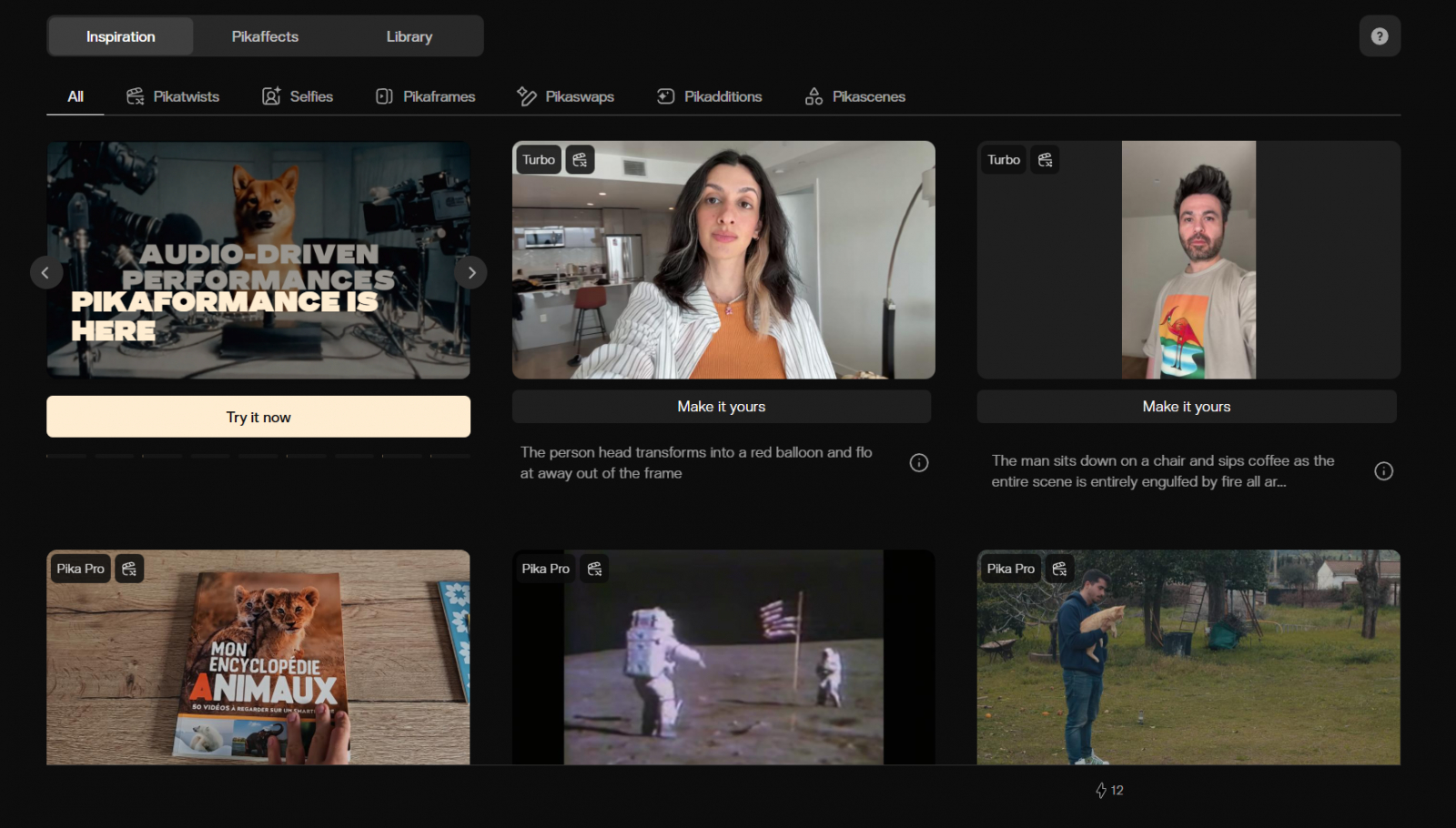Show info for the fire-engulfed scene prompt
Viewport: 1456px width, 828px height.
coord(1383,471)
